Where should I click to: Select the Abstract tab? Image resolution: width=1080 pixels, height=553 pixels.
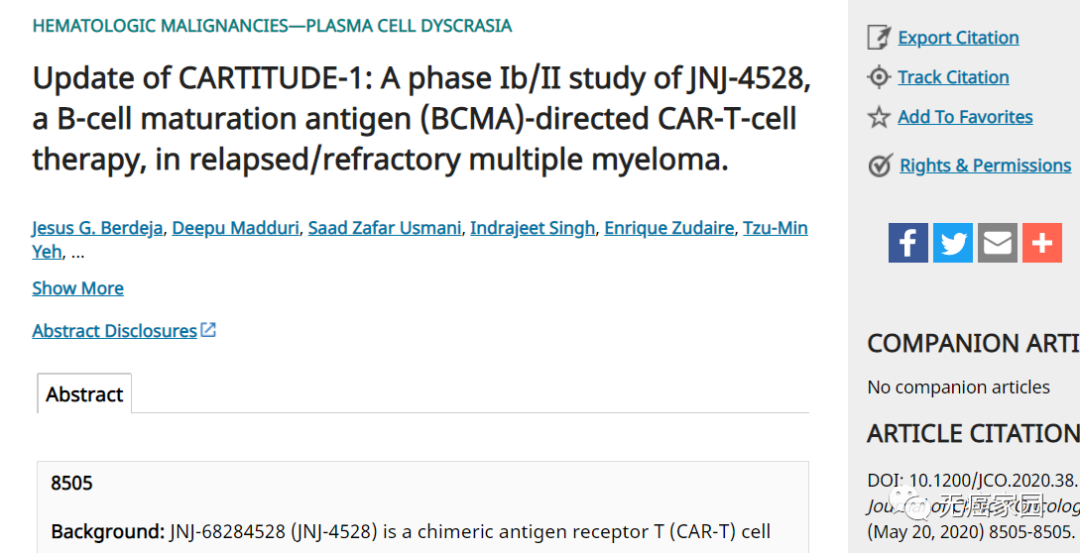pos(84,394)
